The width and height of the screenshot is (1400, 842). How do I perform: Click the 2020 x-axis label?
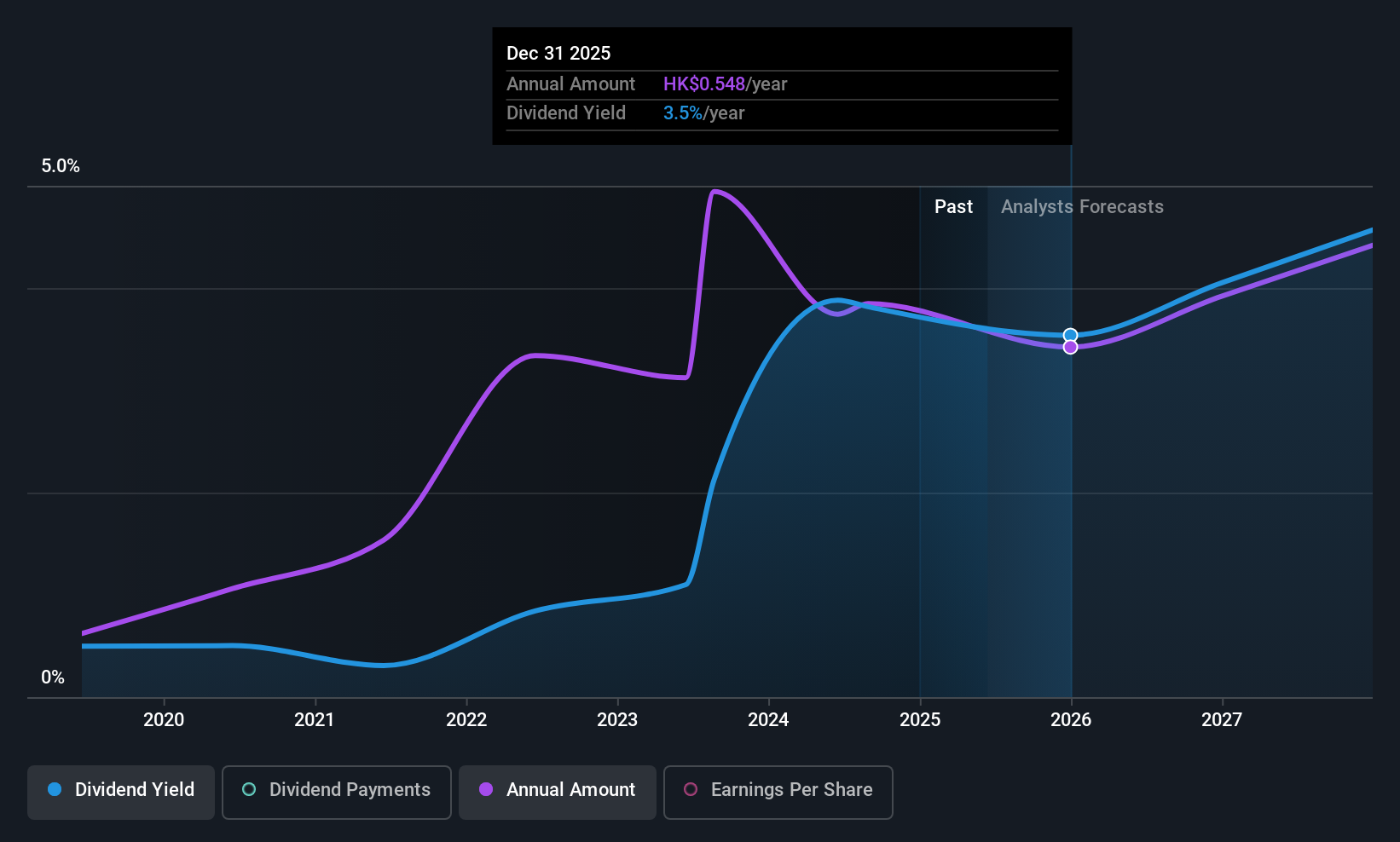pyautogui.click(x=164, y=719)
